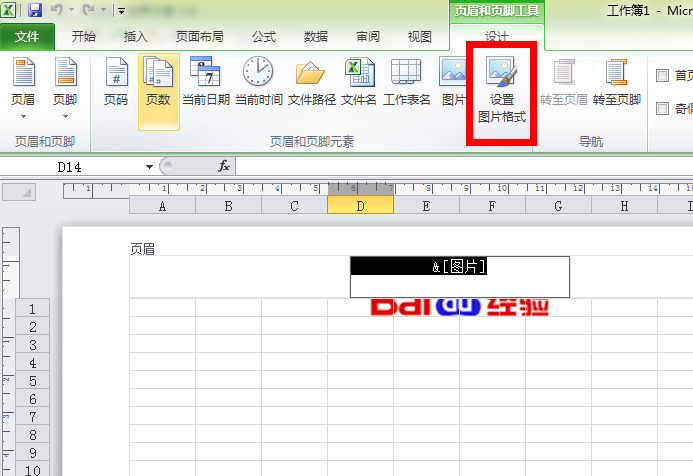The height and width of the screenshot is (476, 693).
Task: Toggle the 奇偶 different odd-even checkbox
Action: point(662,108)
